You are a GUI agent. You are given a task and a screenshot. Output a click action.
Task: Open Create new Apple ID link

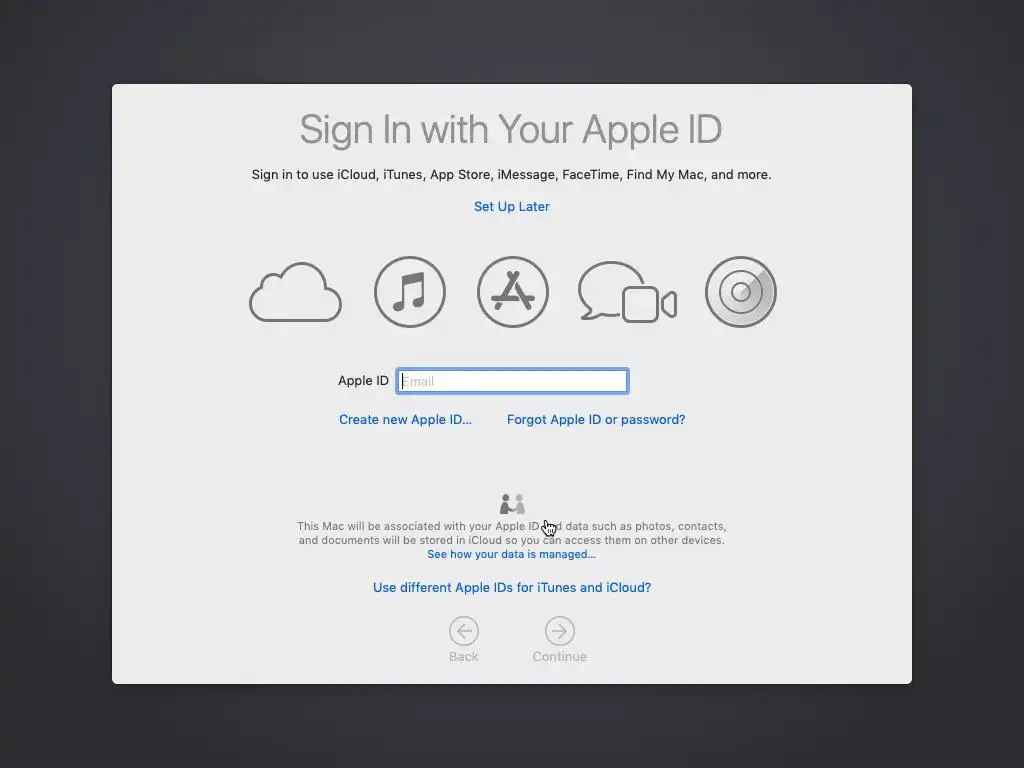point(405,419)
